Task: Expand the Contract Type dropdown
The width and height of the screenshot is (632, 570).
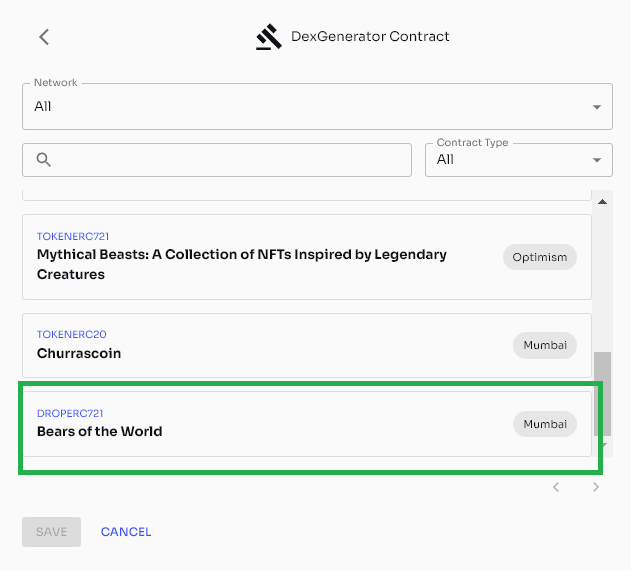Action: click(x=518, y=160)
